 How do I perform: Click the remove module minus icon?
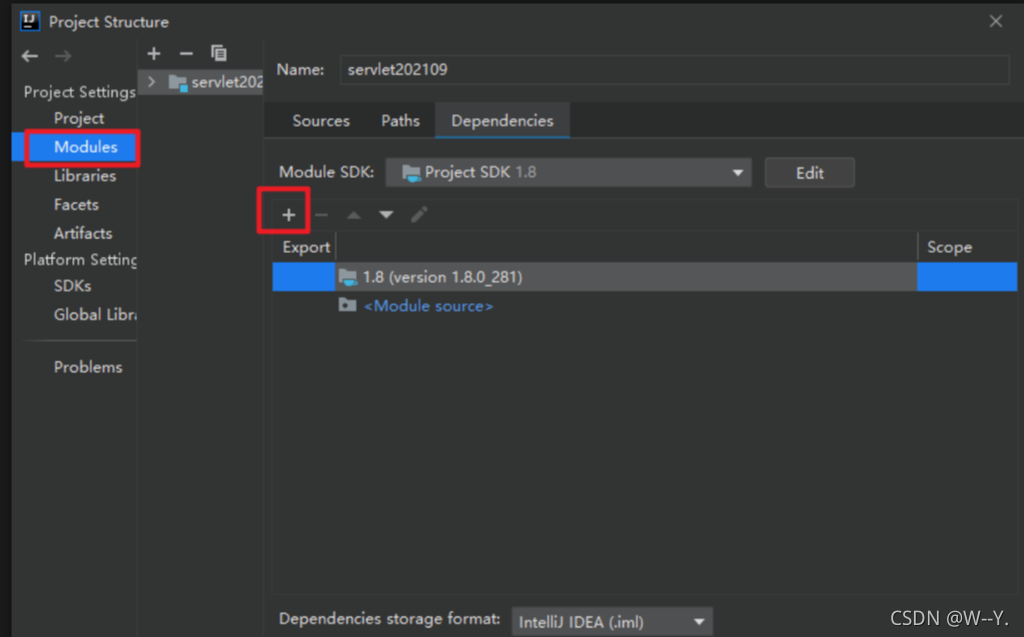pos(186,53)
